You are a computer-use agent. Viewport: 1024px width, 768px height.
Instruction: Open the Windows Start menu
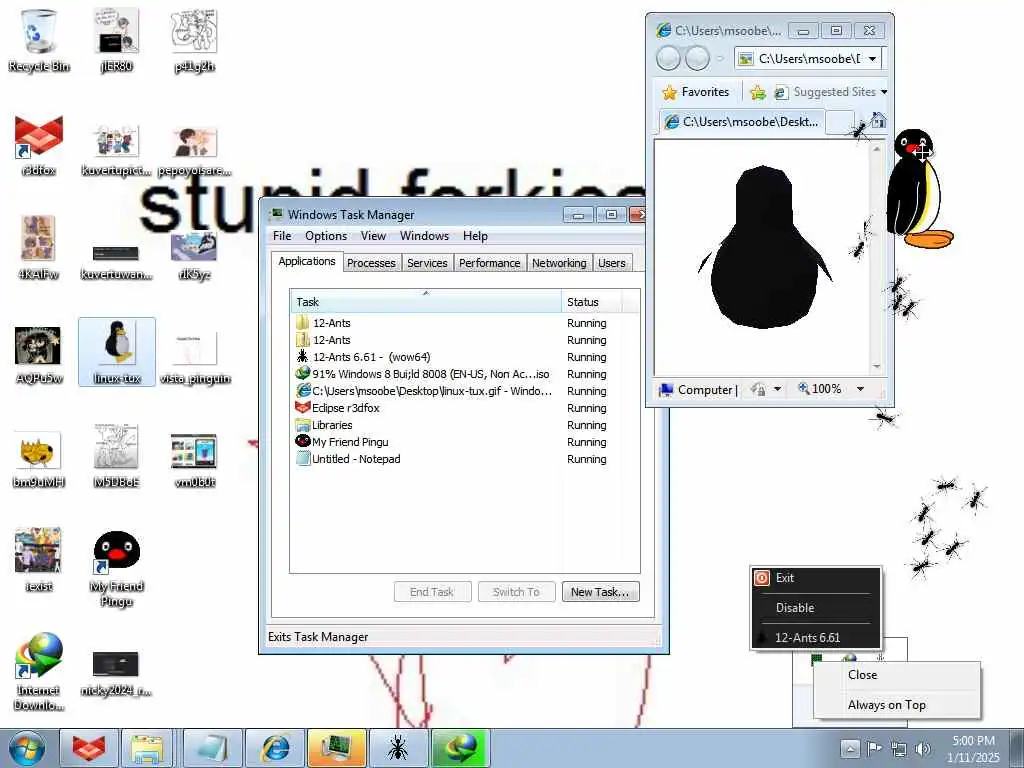point(27,748)
